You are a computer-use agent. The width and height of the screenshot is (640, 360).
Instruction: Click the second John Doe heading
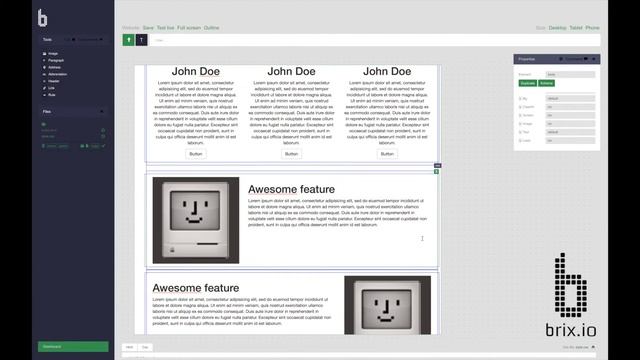(291, 71)
